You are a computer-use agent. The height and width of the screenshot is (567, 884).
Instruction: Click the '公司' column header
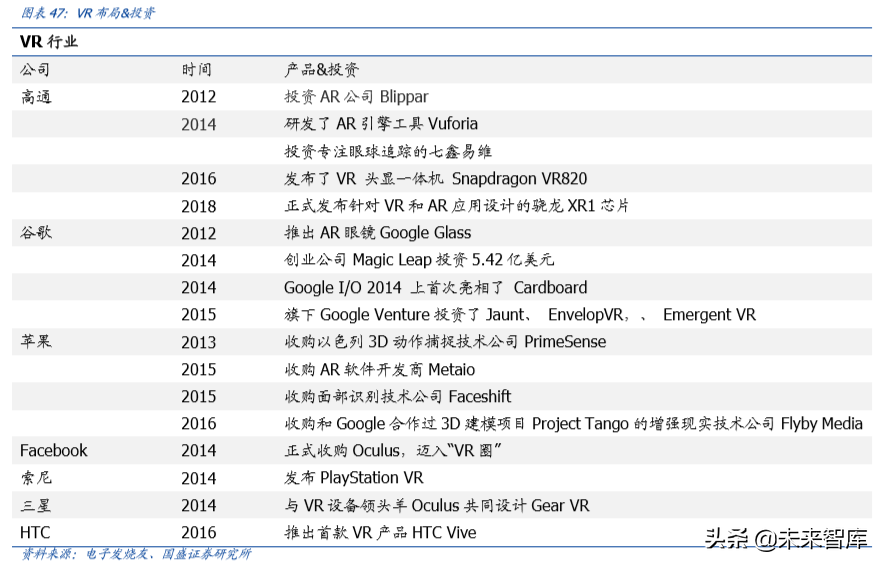pyautogui.click(x=36, y=70)
